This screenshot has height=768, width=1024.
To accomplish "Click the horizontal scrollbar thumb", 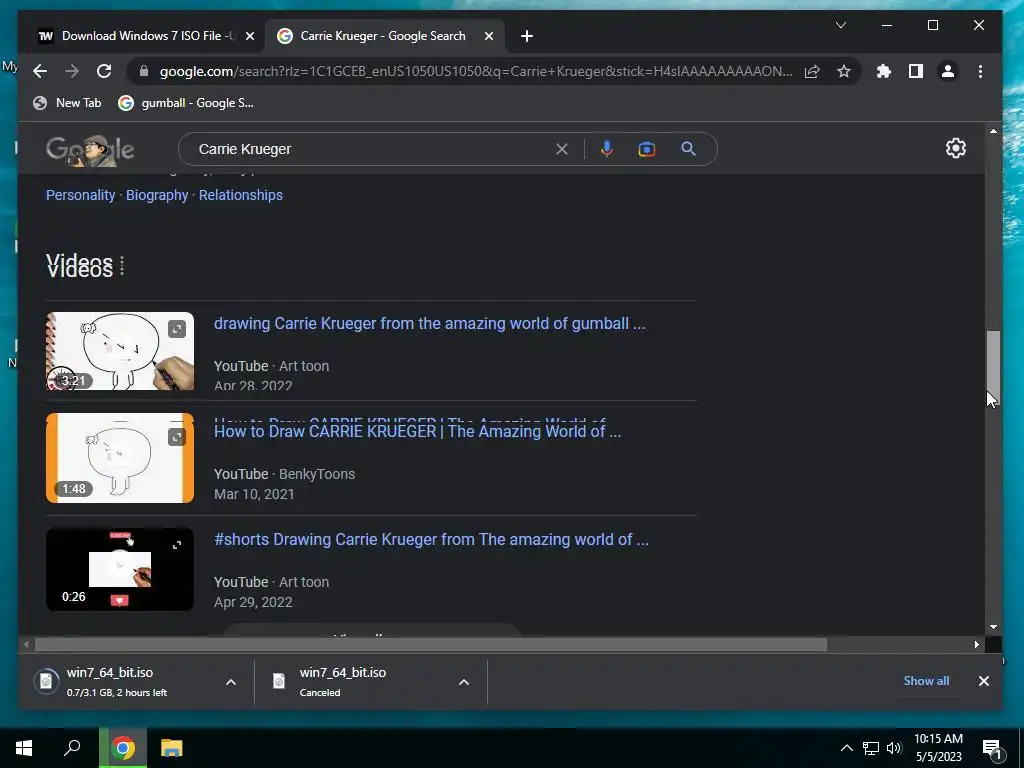I will pos(430,645).
